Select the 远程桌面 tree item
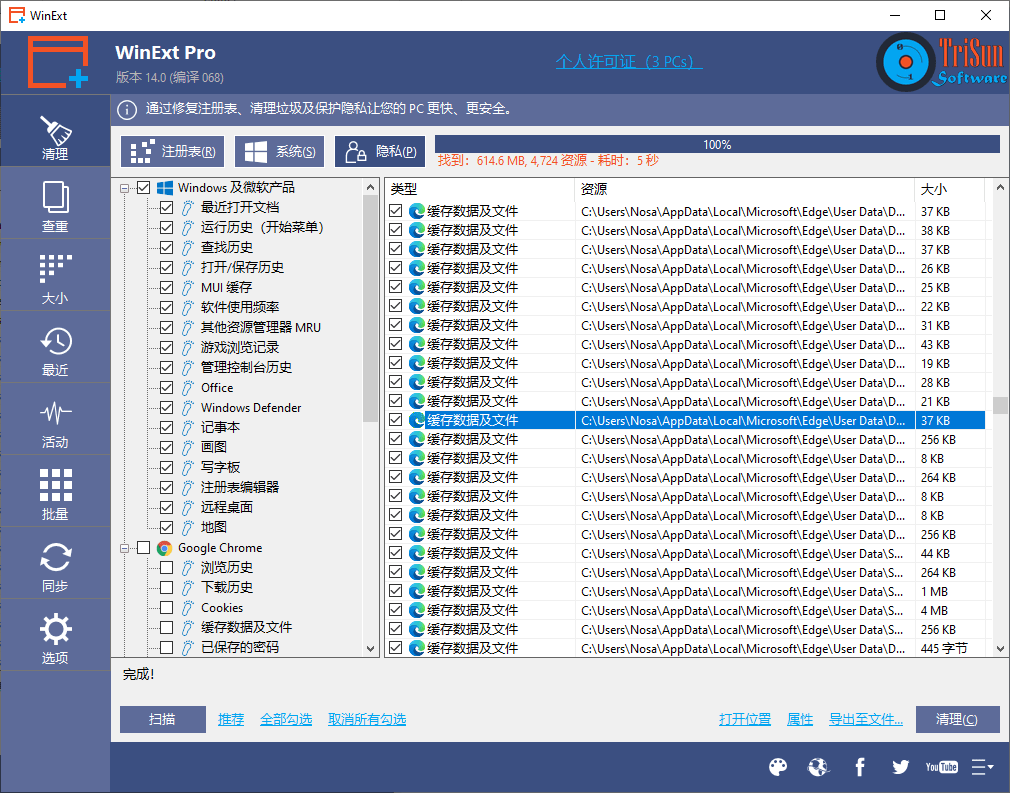 coord(227,508)
